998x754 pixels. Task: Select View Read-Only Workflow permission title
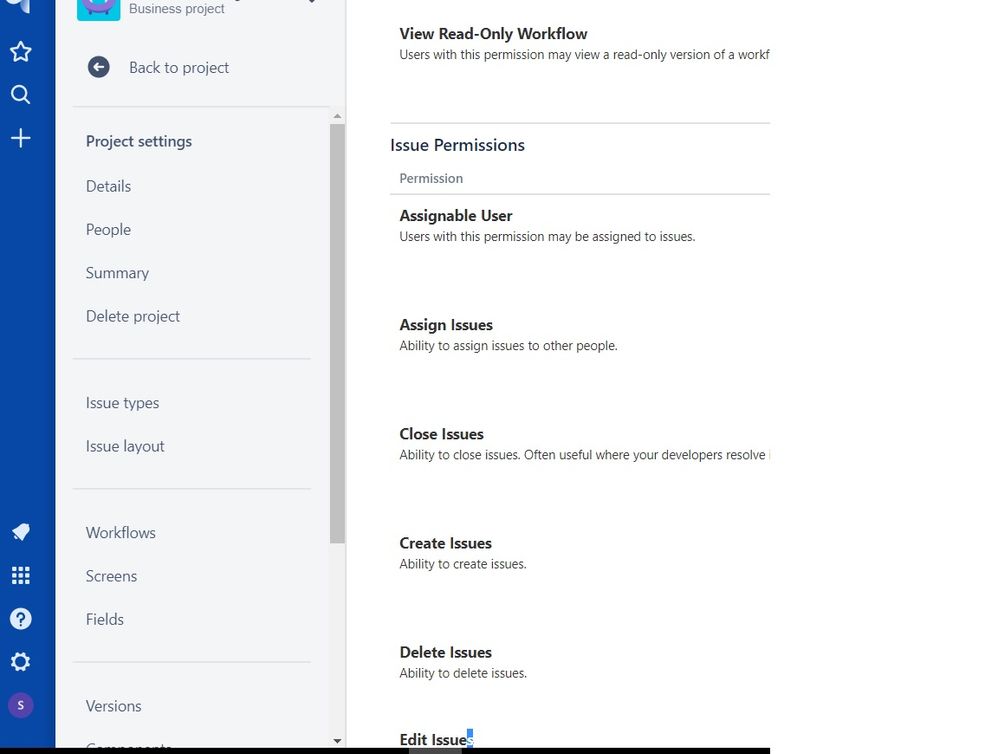click(x=493, y=34)
